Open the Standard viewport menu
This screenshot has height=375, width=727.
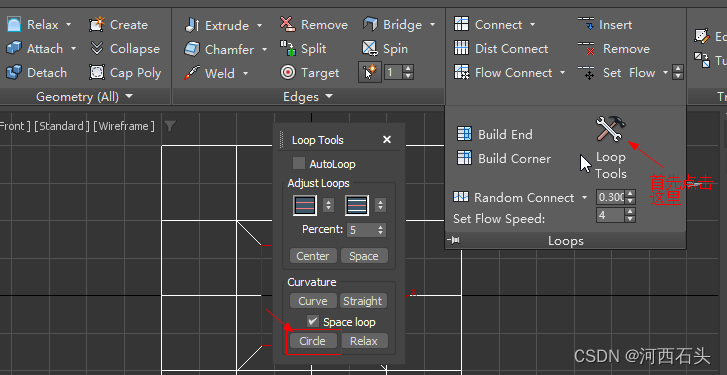coord(62,126)
